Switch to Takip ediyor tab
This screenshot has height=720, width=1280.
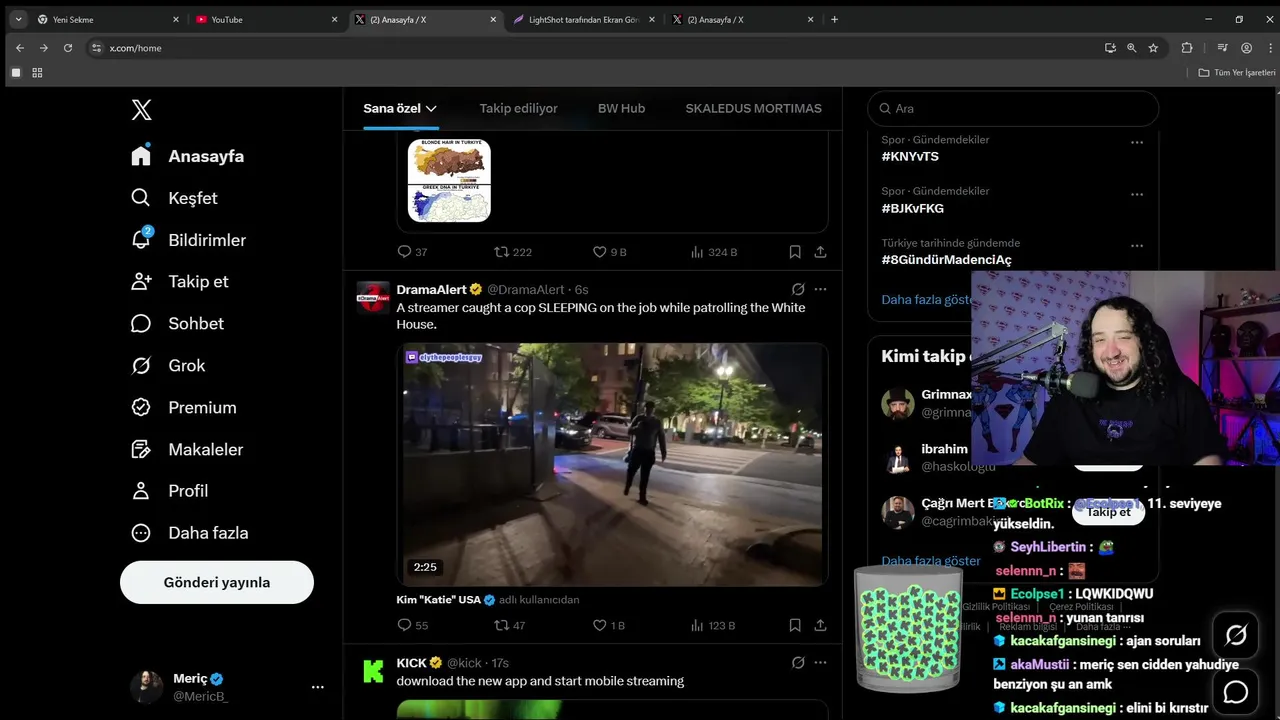[518, 108]
